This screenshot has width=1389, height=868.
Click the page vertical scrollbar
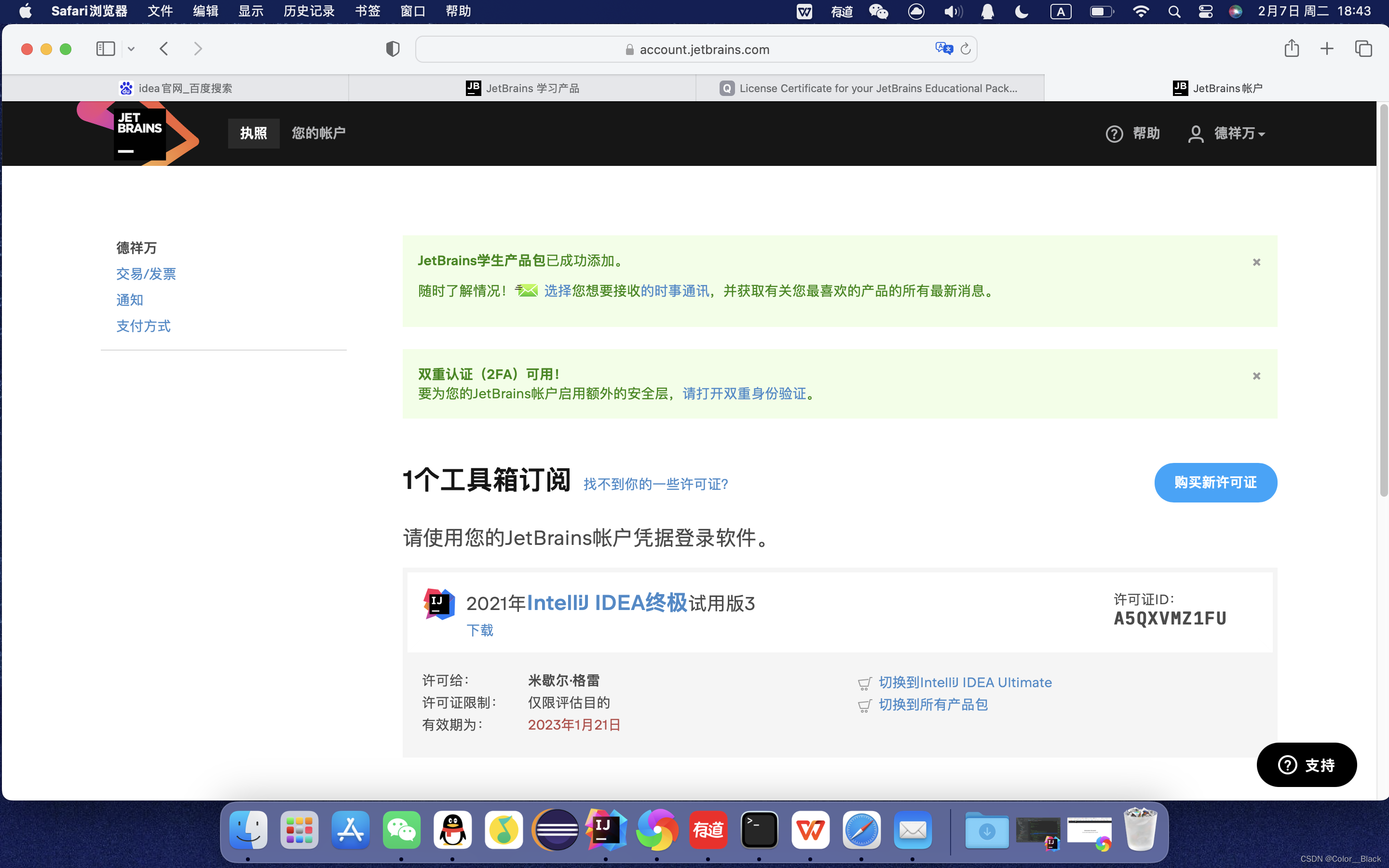tap(1383, 299)
